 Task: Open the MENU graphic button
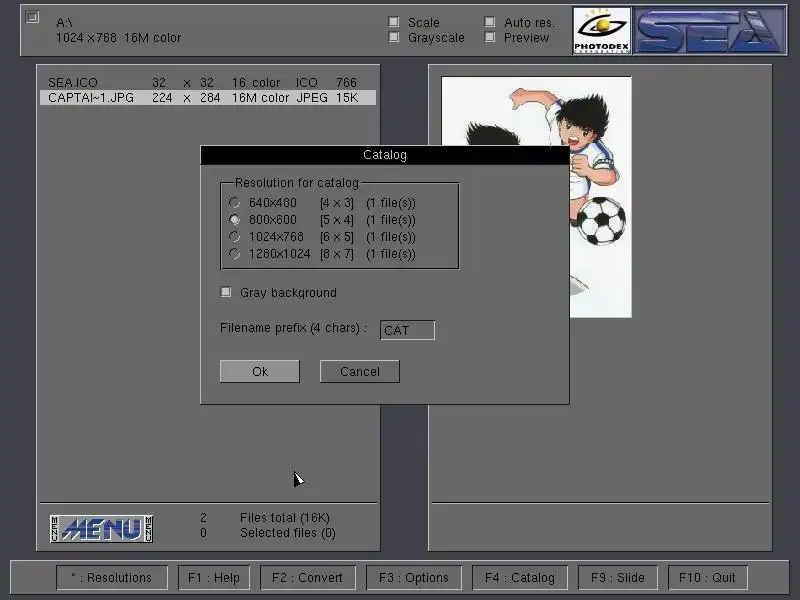point(102,529)
